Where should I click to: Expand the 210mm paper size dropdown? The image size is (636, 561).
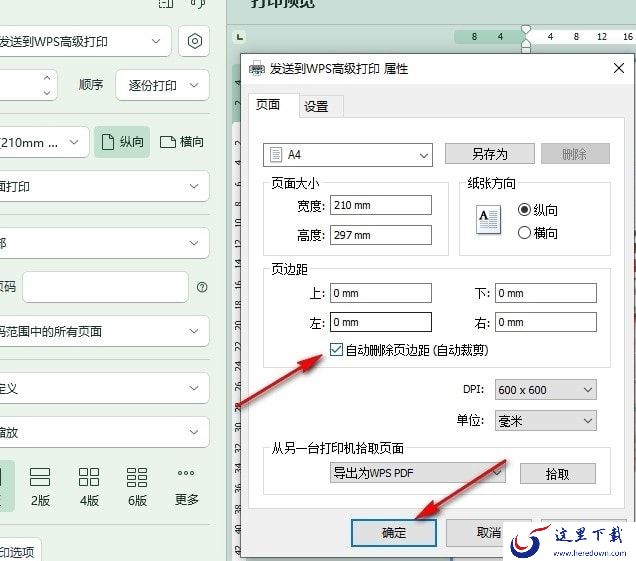pos(43,142)
